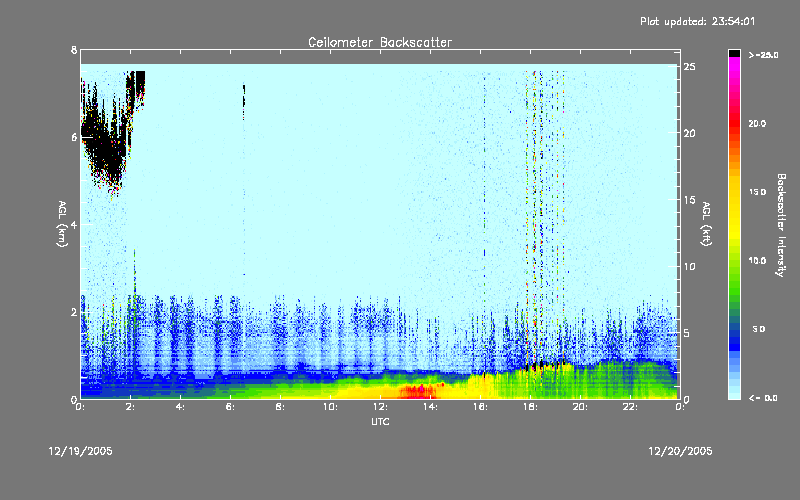This screenshot has width=800, height=500.
Task: Select the "AGL (kft)" right axis label
Action: [706, 224]
